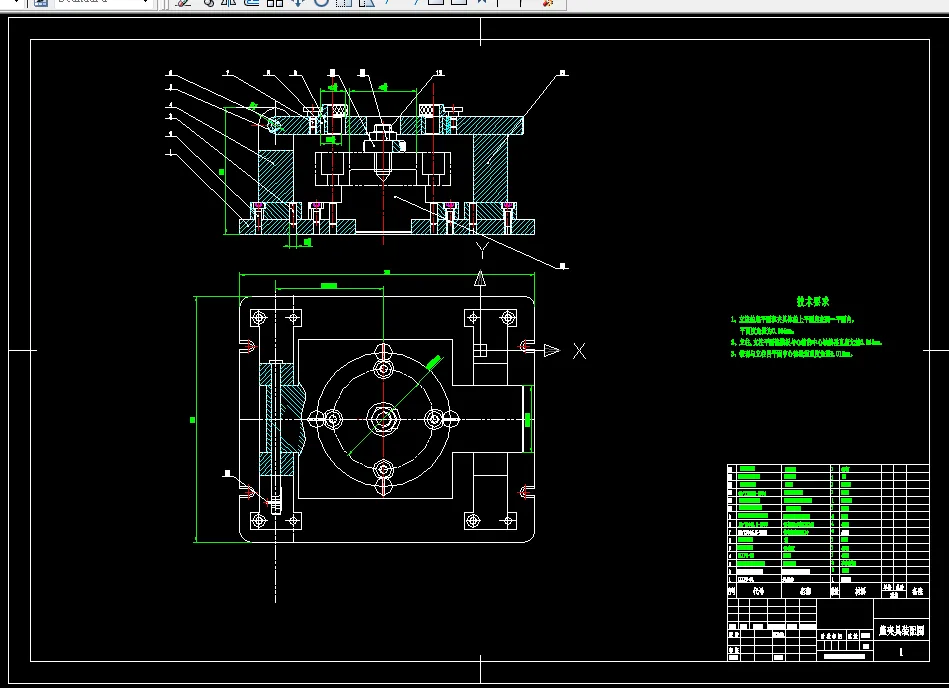This screenshot has width=949, height=688.
Task: Click the 材料 column header in parts list
Action: [860, 591]
